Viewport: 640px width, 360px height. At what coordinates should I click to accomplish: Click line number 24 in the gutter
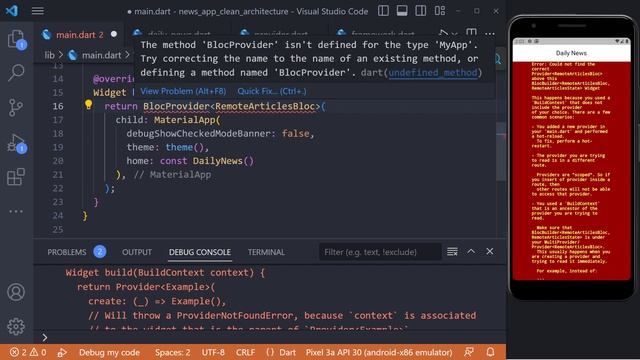coord(58,216)
